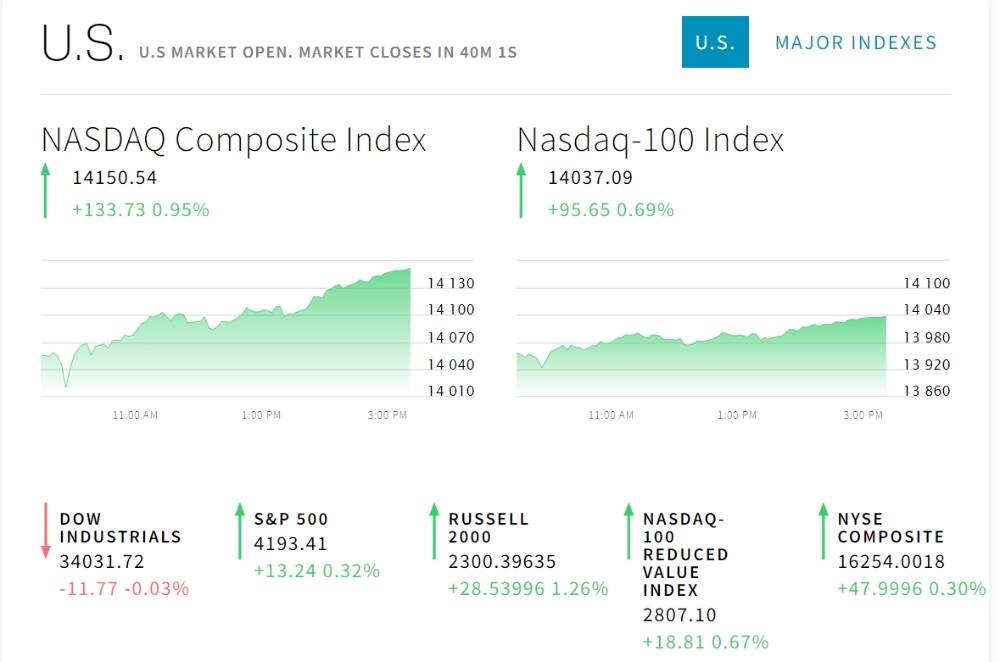This screenshot has height=662, width=1000.
Task: Click the S&P 500 label
Action: pyautogui.click(x=291, y=519)
